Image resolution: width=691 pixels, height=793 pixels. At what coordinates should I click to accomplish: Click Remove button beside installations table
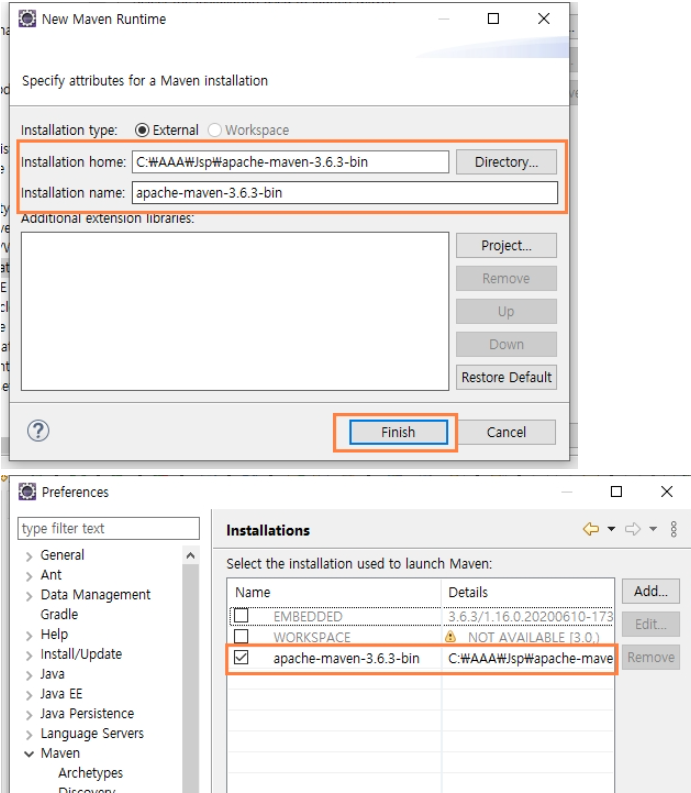coord(651,657)
